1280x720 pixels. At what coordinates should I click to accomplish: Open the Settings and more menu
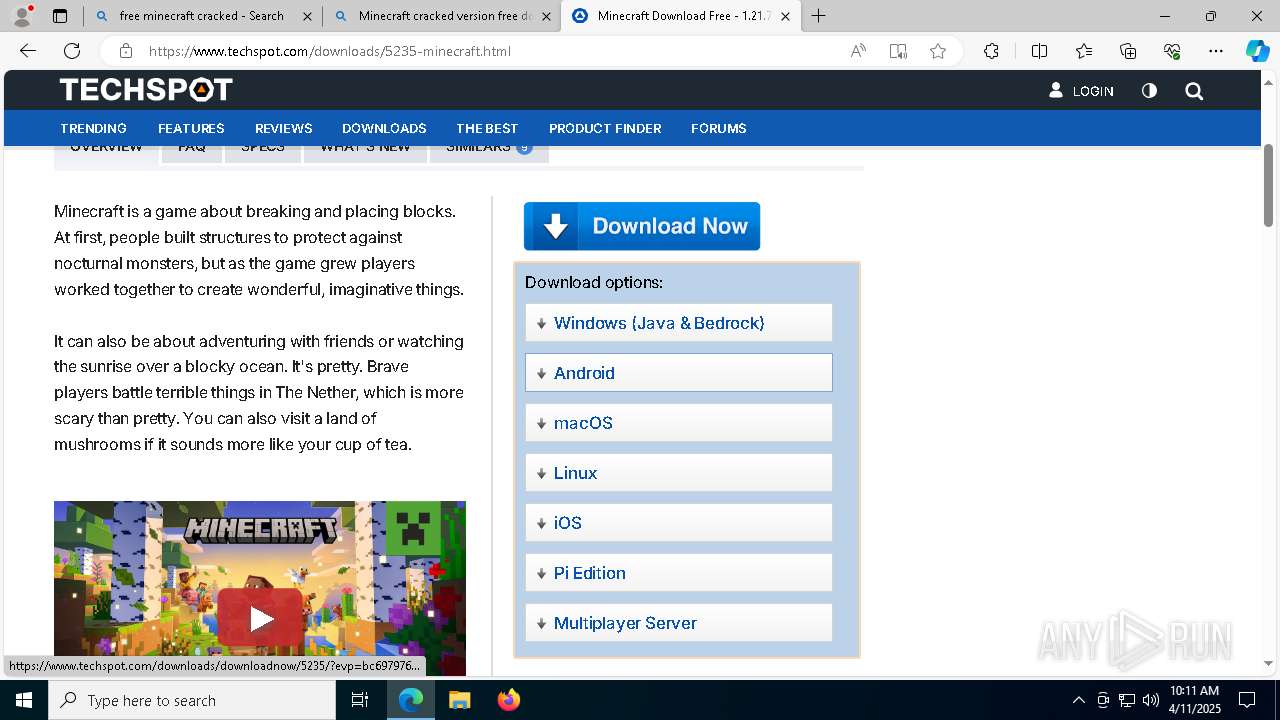click(1216, 51)
